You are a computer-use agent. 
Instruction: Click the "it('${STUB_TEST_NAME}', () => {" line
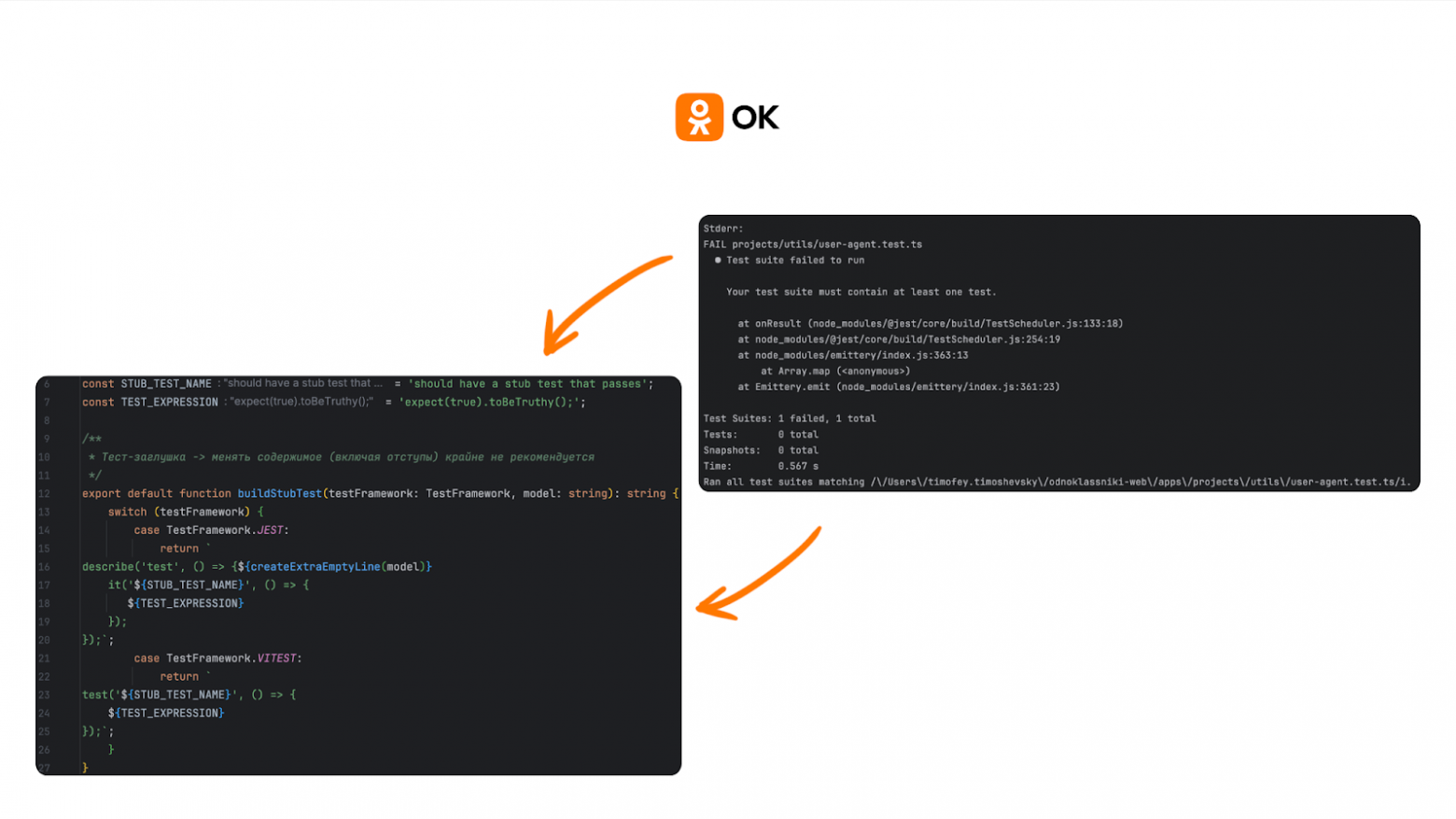(208, 586)
